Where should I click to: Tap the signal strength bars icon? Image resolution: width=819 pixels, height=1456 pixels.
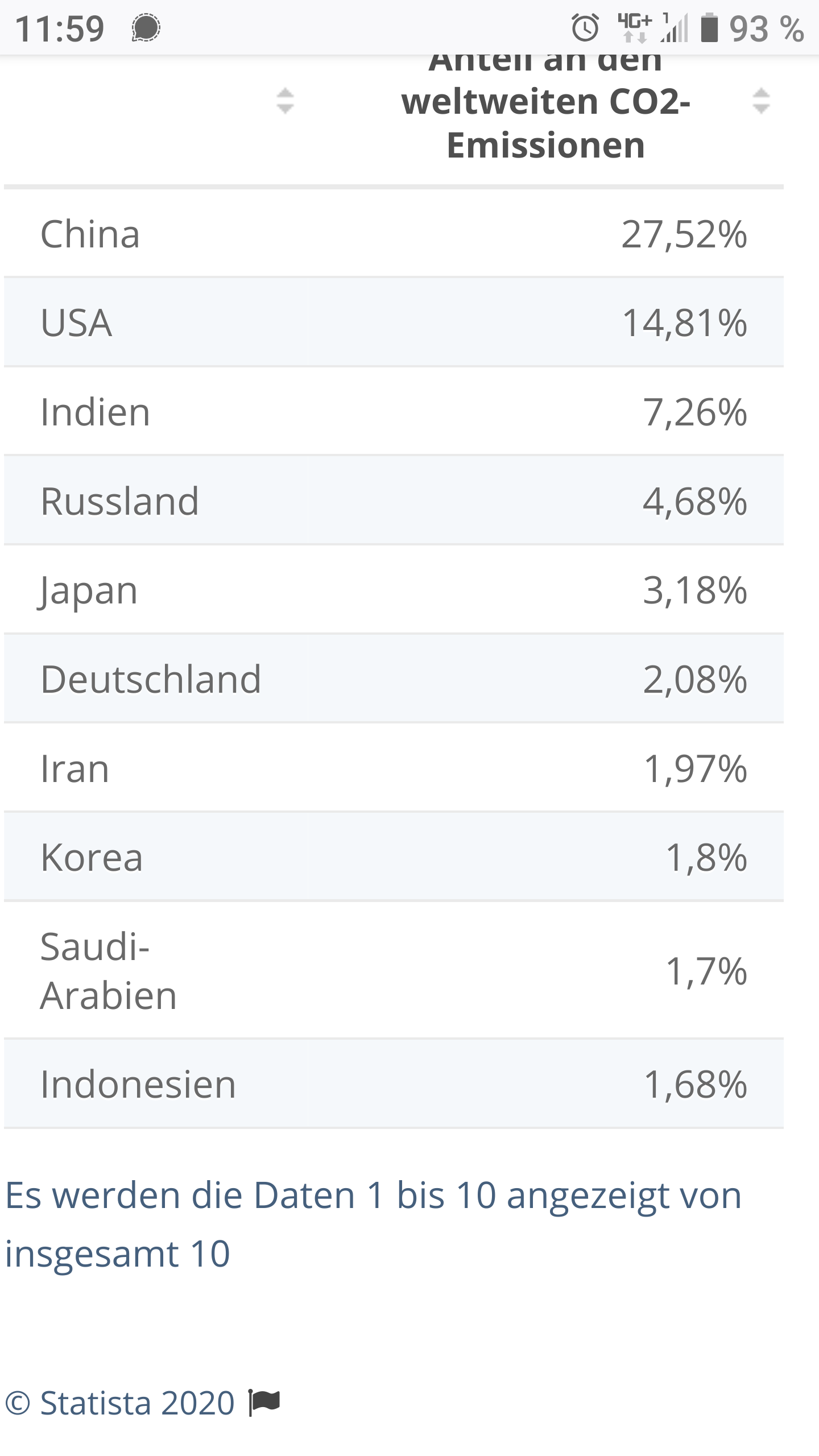click(675, 28)
